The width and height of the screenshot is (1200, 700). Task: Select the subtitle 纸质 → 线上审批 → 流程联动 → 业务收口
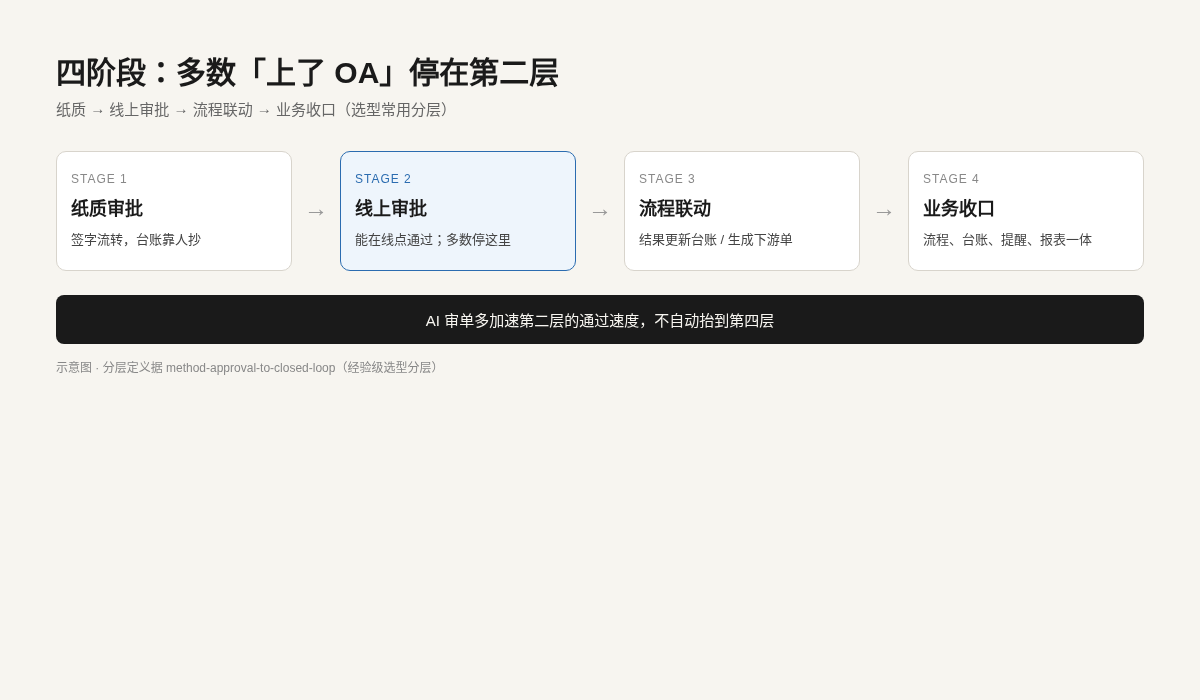(255, 110)
